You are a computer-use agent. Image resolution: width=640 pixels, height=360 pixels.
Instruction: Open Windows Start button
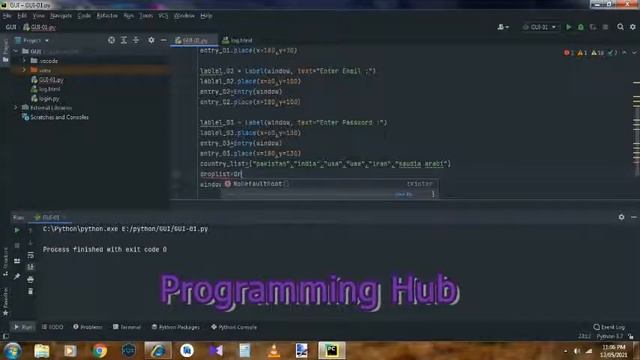tap(12, 351)
